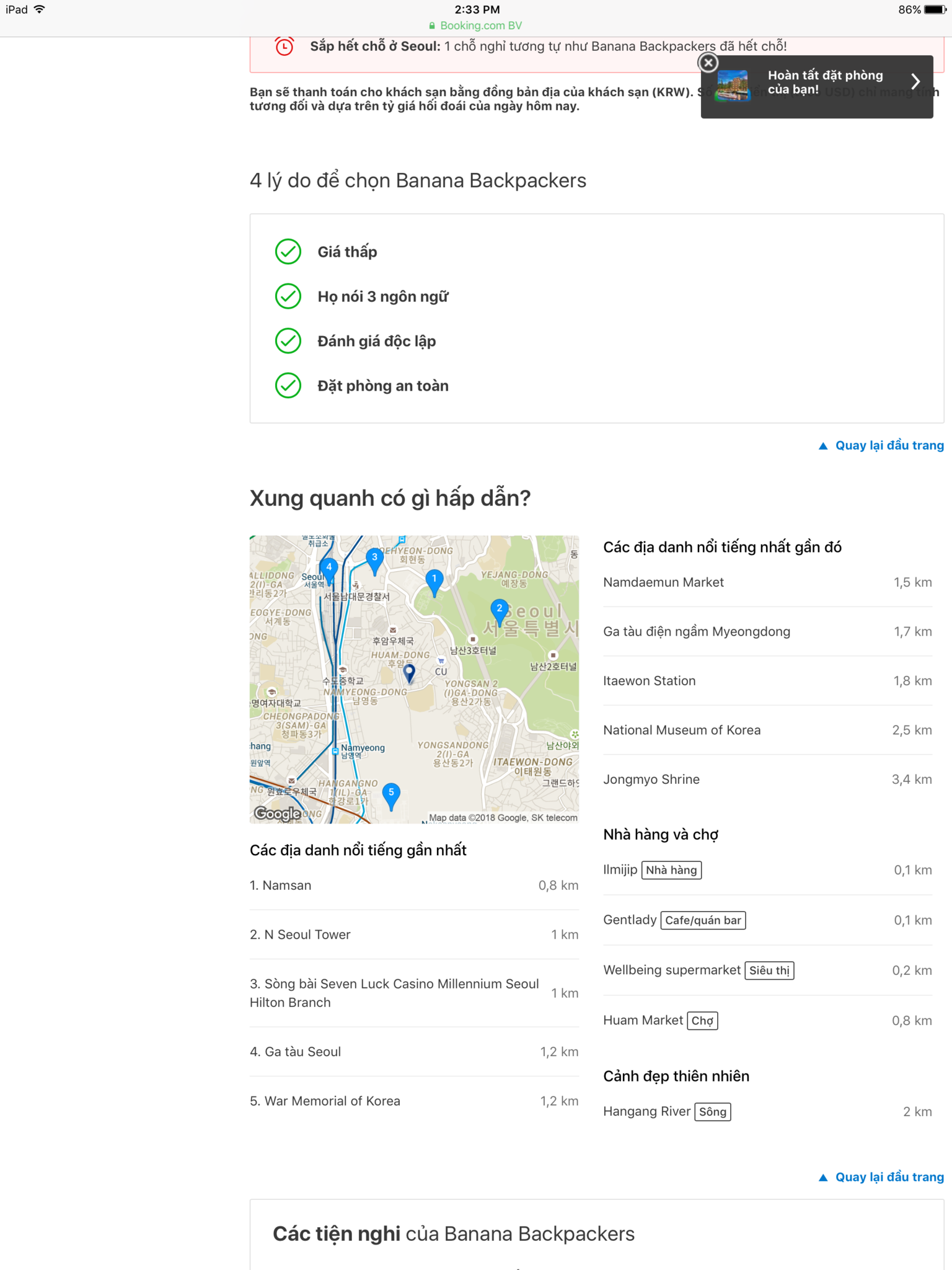The height and width of the screenshot is (1270, 952).
Task: Tap the Namyeong subway station icon on map
Action: (x=335, y=751)
